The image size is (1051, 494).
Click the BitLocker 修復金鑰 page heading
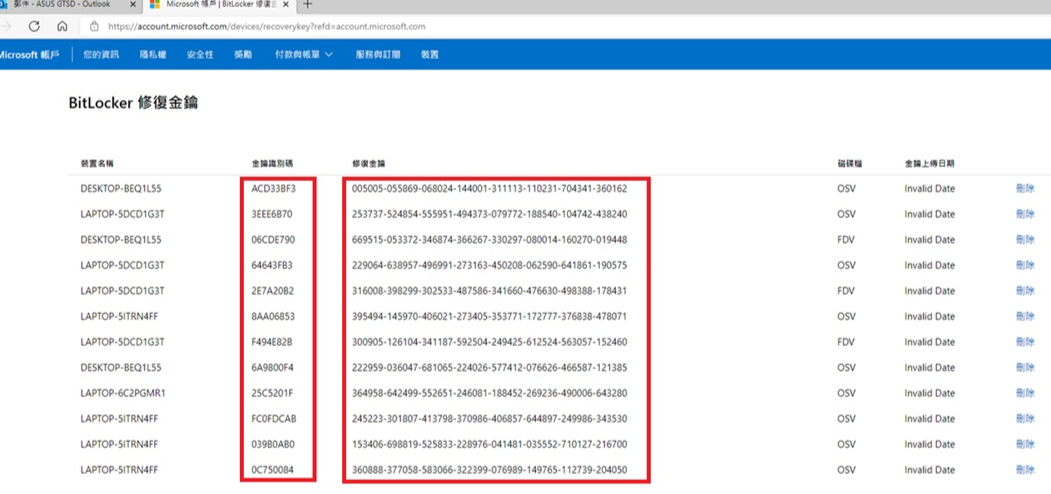tap(133, 103)
